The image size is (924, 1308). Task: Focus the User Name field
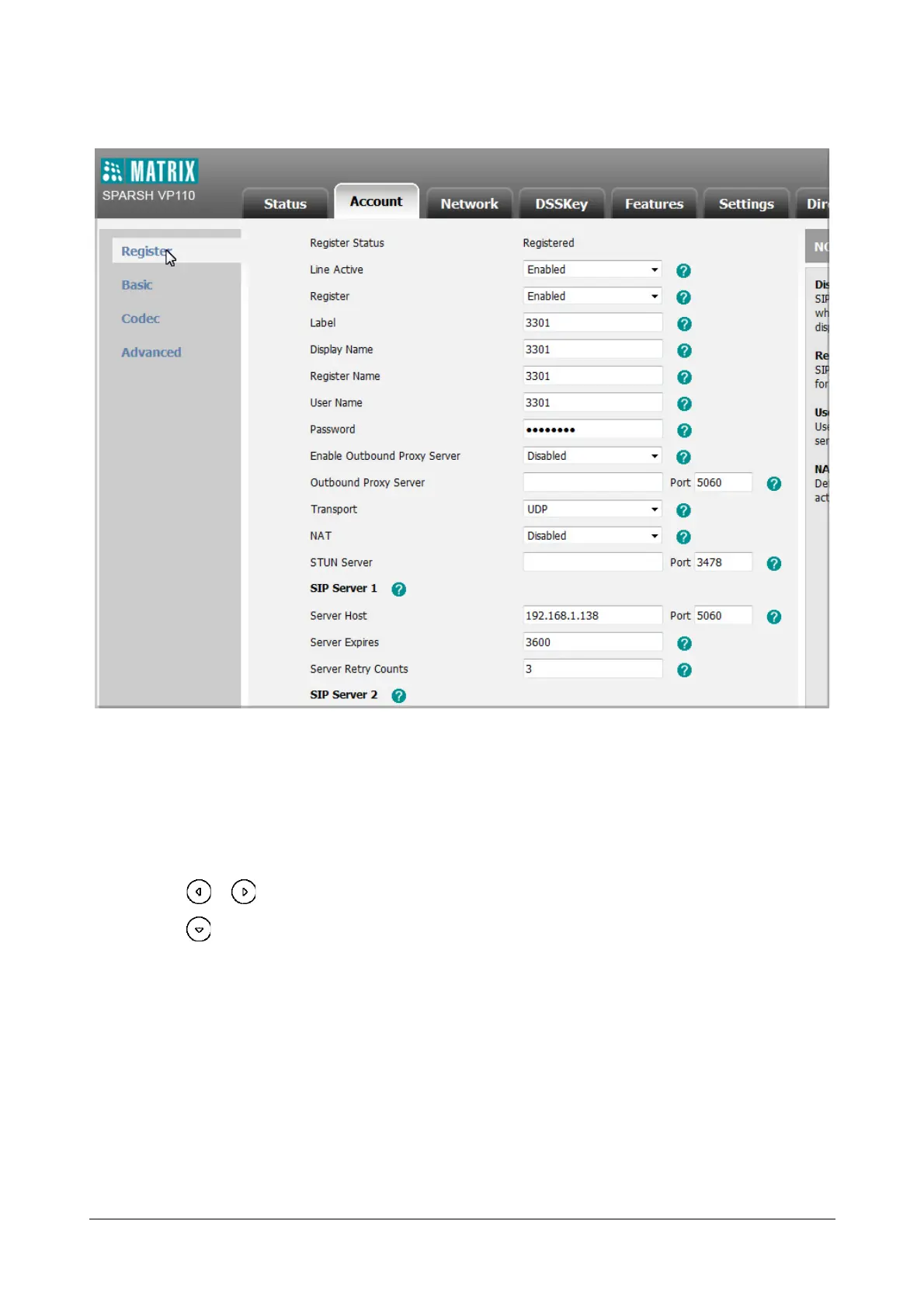click(592, 403)
